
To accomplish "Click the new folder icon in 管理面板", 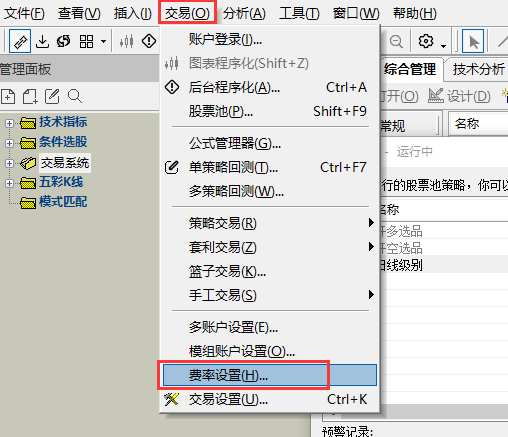I will [x=30, y=97].
